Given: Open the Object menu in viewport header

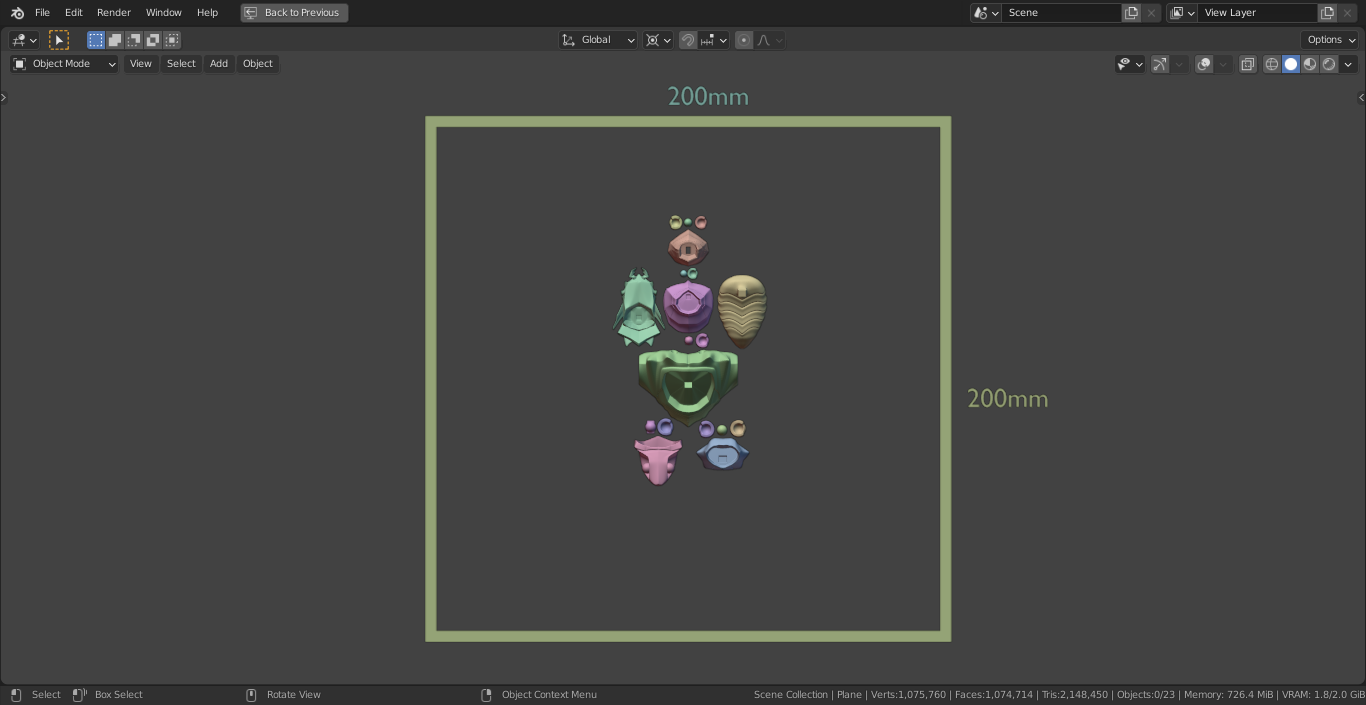Looking at the screenshot, I should pos(258,64).
